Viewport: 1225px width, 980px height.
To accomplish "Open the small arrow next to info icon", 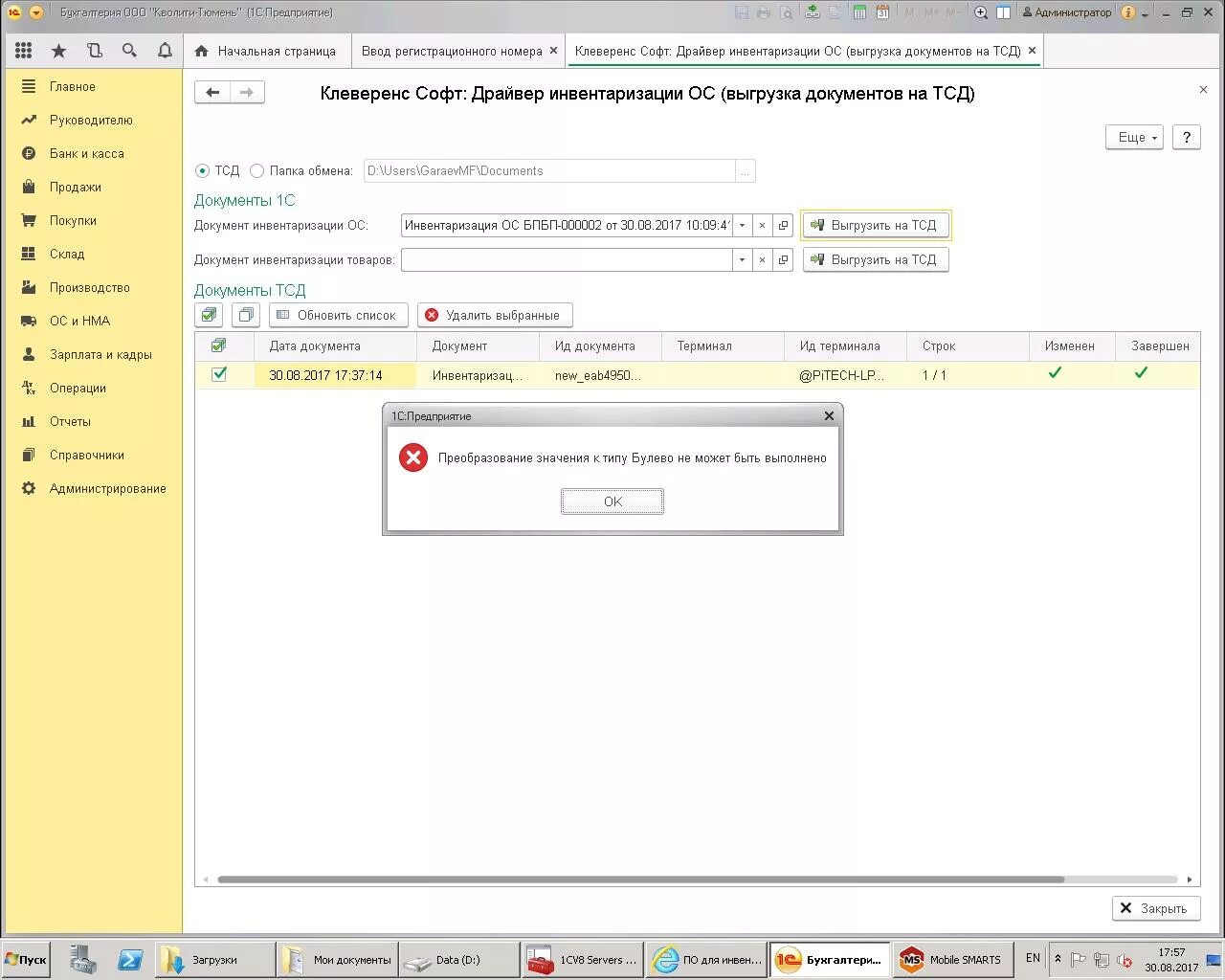I will click(x=1146, y=13).
